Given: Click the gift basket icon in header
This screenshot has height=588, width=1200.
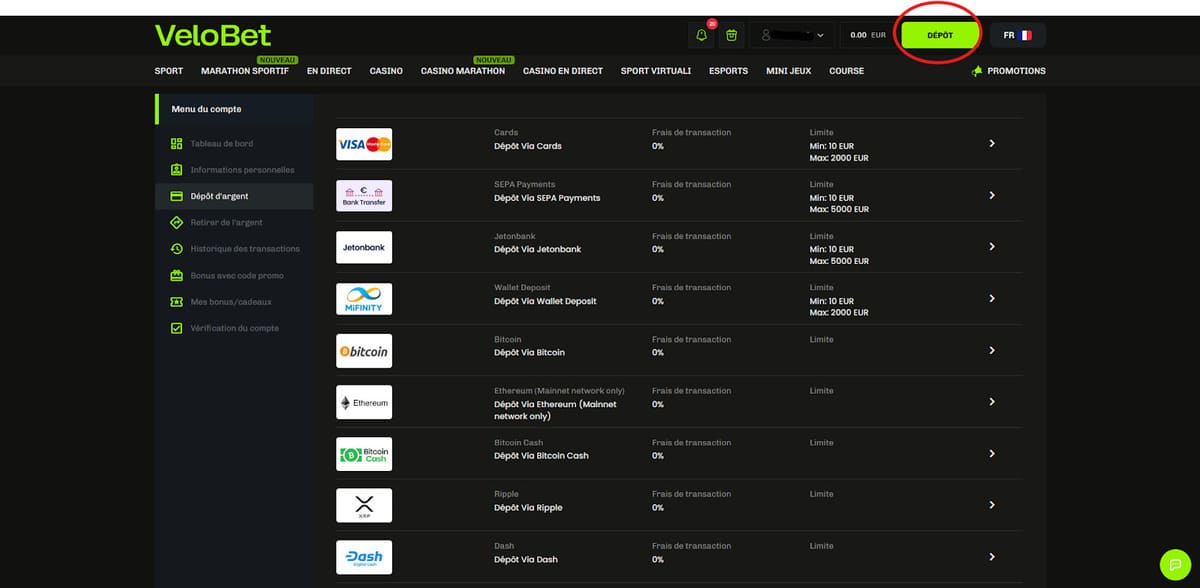Looking at the screenshot, I should coord(731,36).
